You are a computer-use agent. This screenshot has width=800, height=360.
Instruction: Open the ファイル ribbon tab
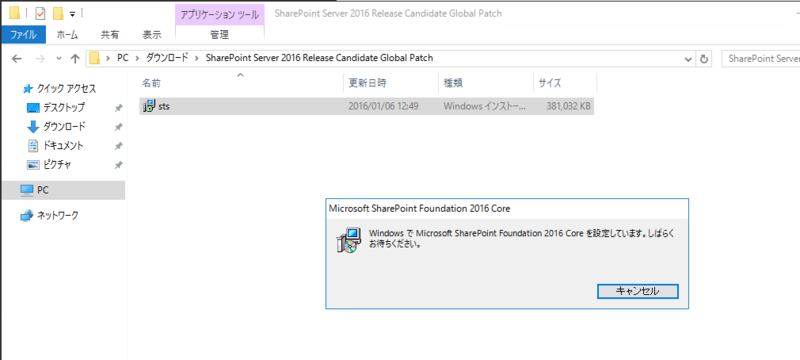[x=23, y=35]
